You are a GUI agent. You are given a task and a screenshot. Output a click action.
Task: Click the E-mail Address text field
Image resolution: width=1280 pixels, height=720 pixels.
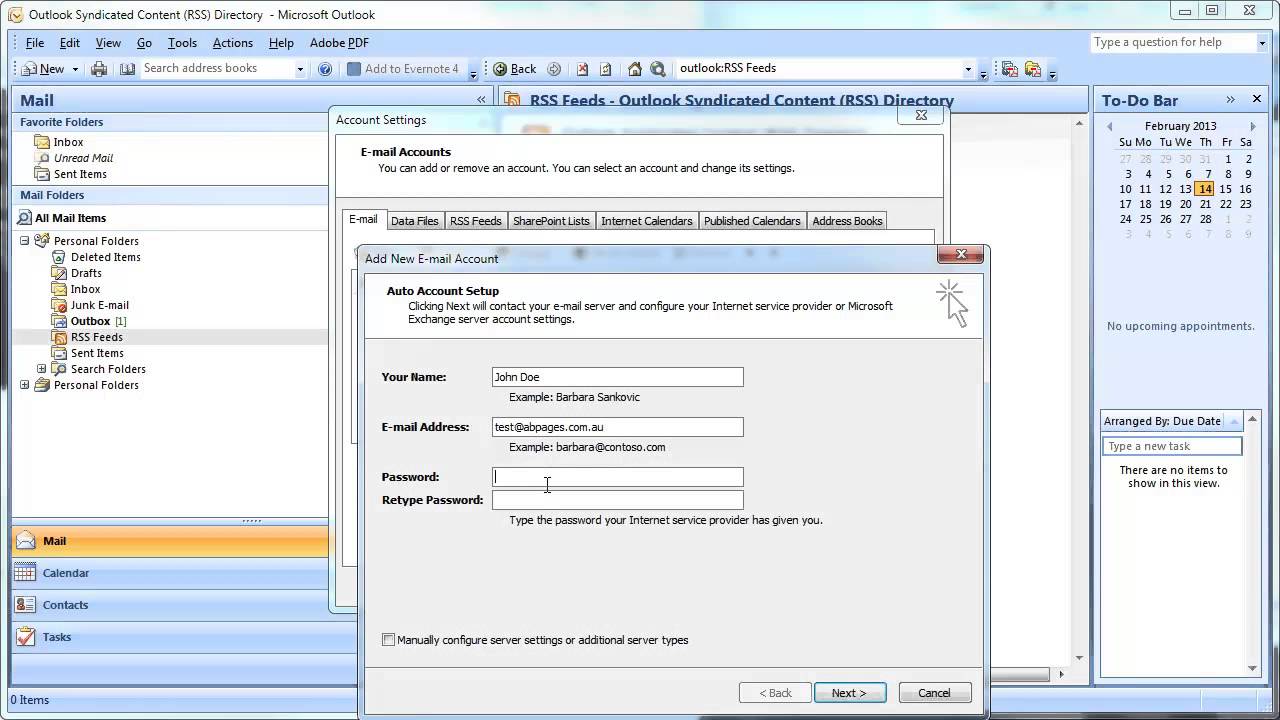click(618, 427)
